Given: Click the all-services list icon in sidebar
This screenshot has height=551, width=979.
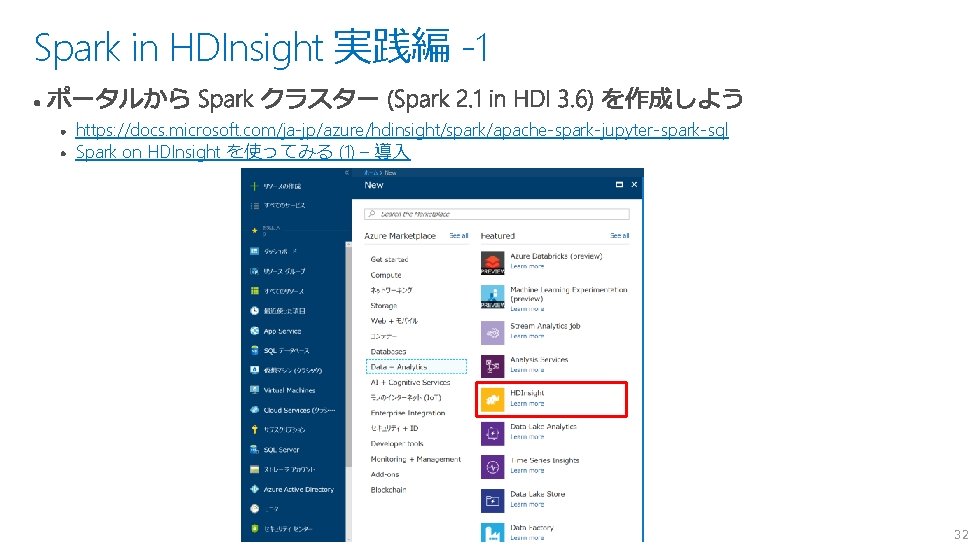Looking at the screenshot, I should [254, 205].
